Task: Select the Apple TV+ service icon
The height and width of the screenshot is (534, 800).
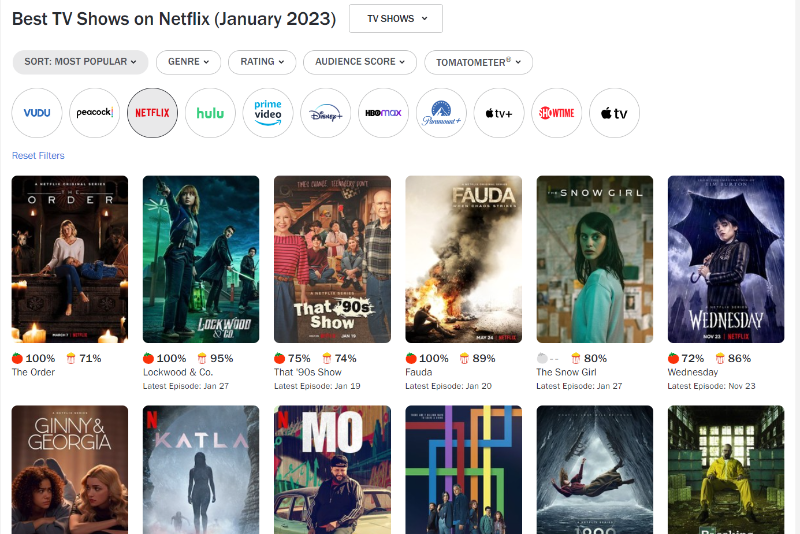Action: point(498,113)
